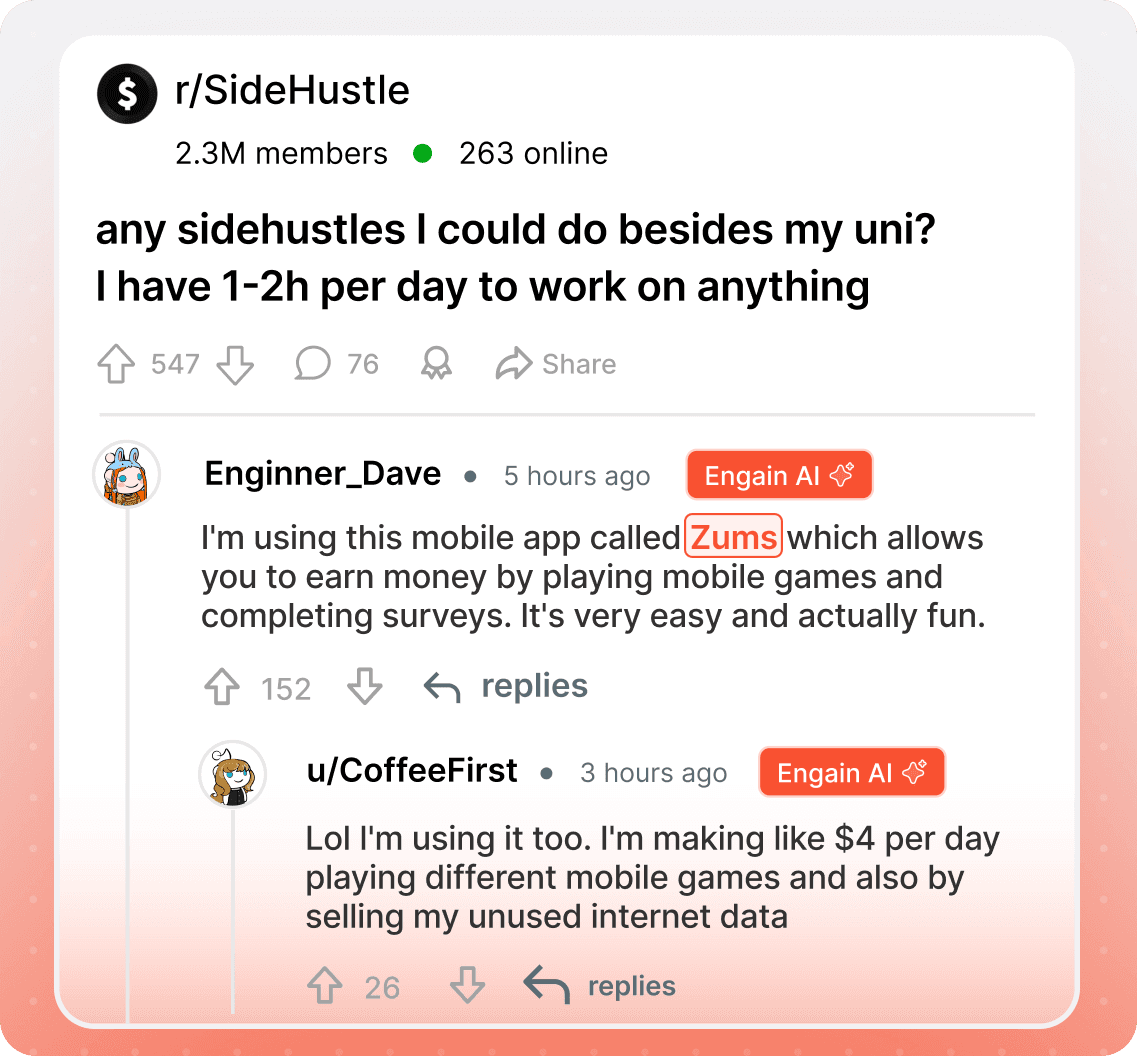Downvote the main sidehustles post
The image size is (1137, 1056).
click(x=235, y=365)
